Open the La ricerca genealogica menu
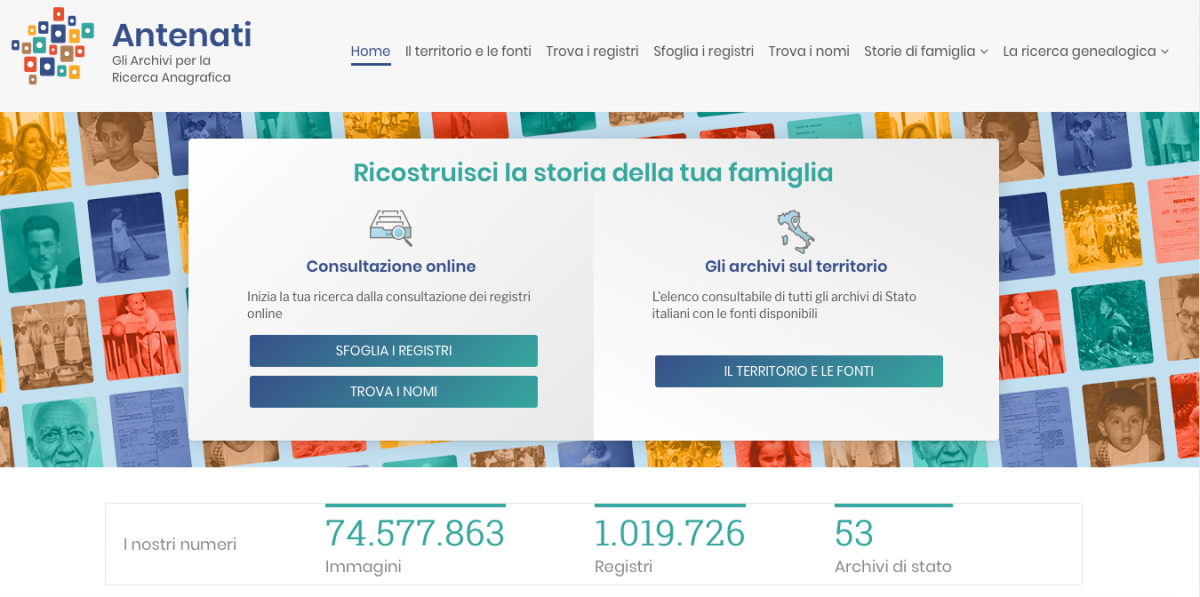Screen dimensions: 1200x597 [1080, 51]
